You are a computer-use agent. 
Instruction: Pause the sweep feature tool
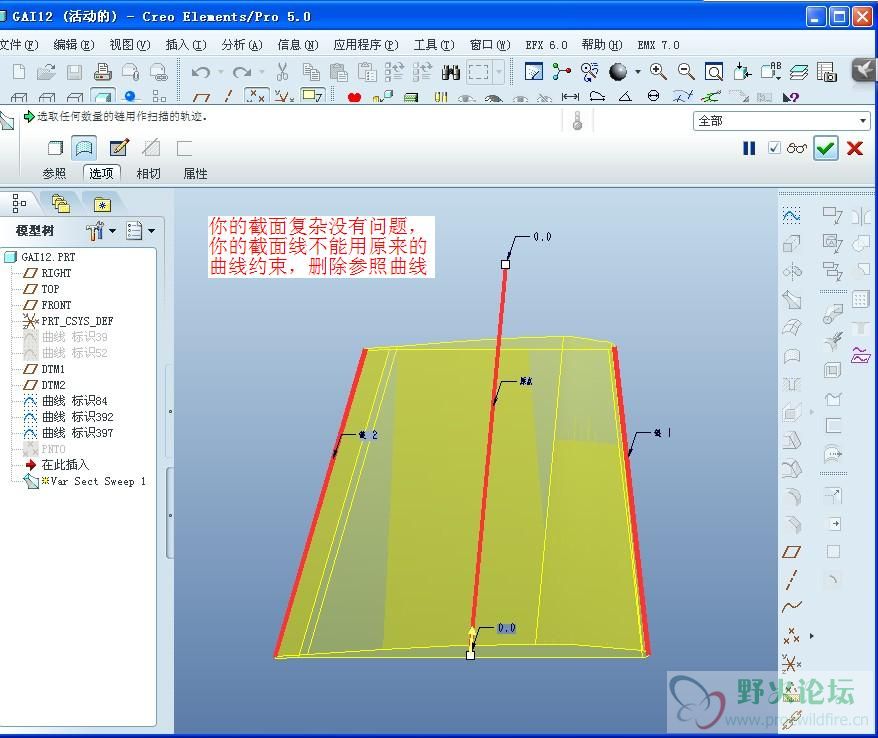(749, 148)
